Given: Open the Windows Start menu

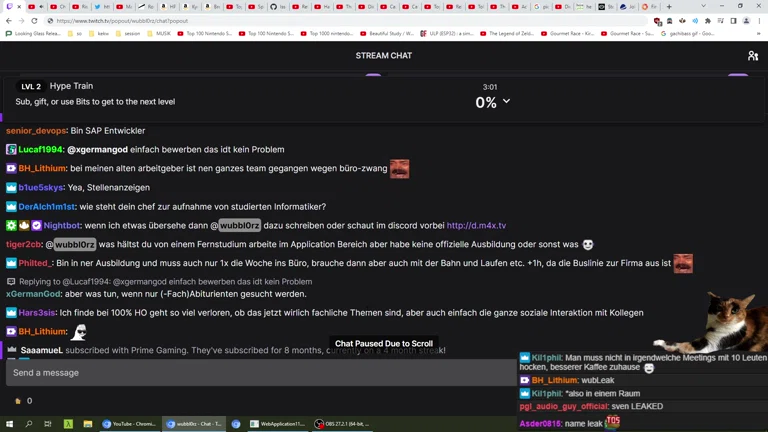Looking at the screenshot, I should [9, 424].
